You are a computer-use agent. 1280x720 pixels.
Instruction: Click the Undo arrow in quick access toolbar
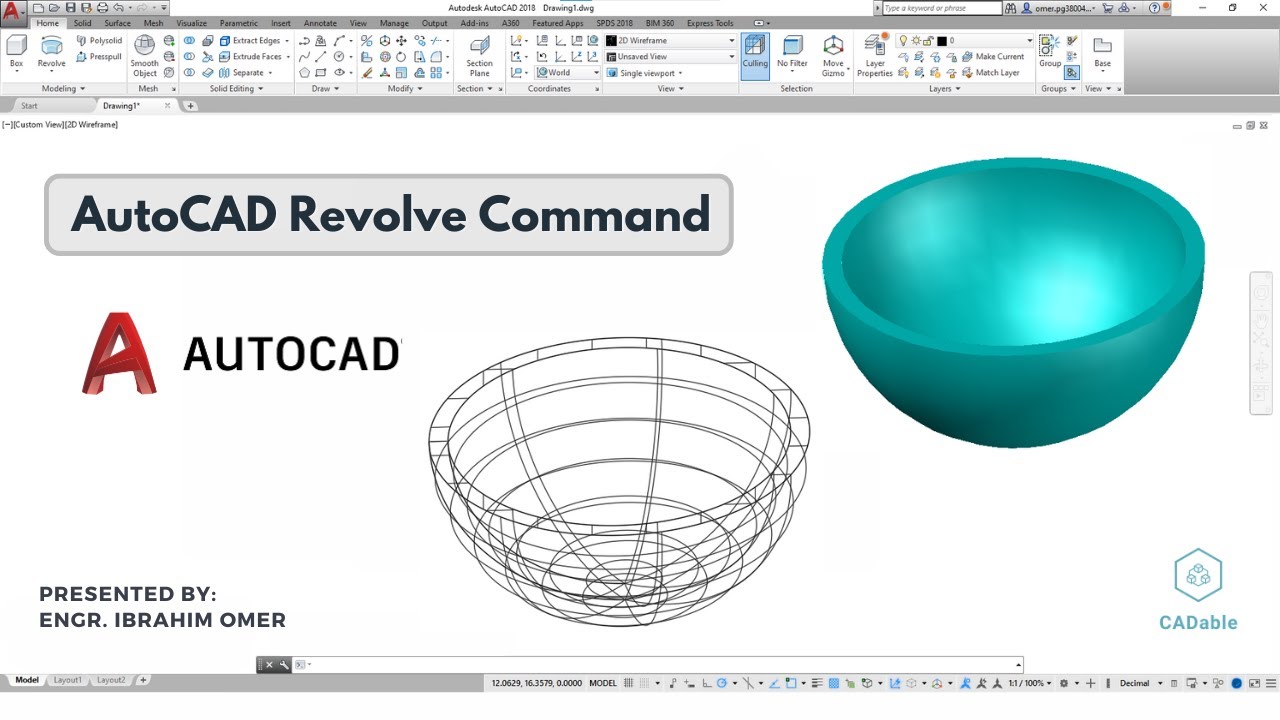click(x=118, y=8)
